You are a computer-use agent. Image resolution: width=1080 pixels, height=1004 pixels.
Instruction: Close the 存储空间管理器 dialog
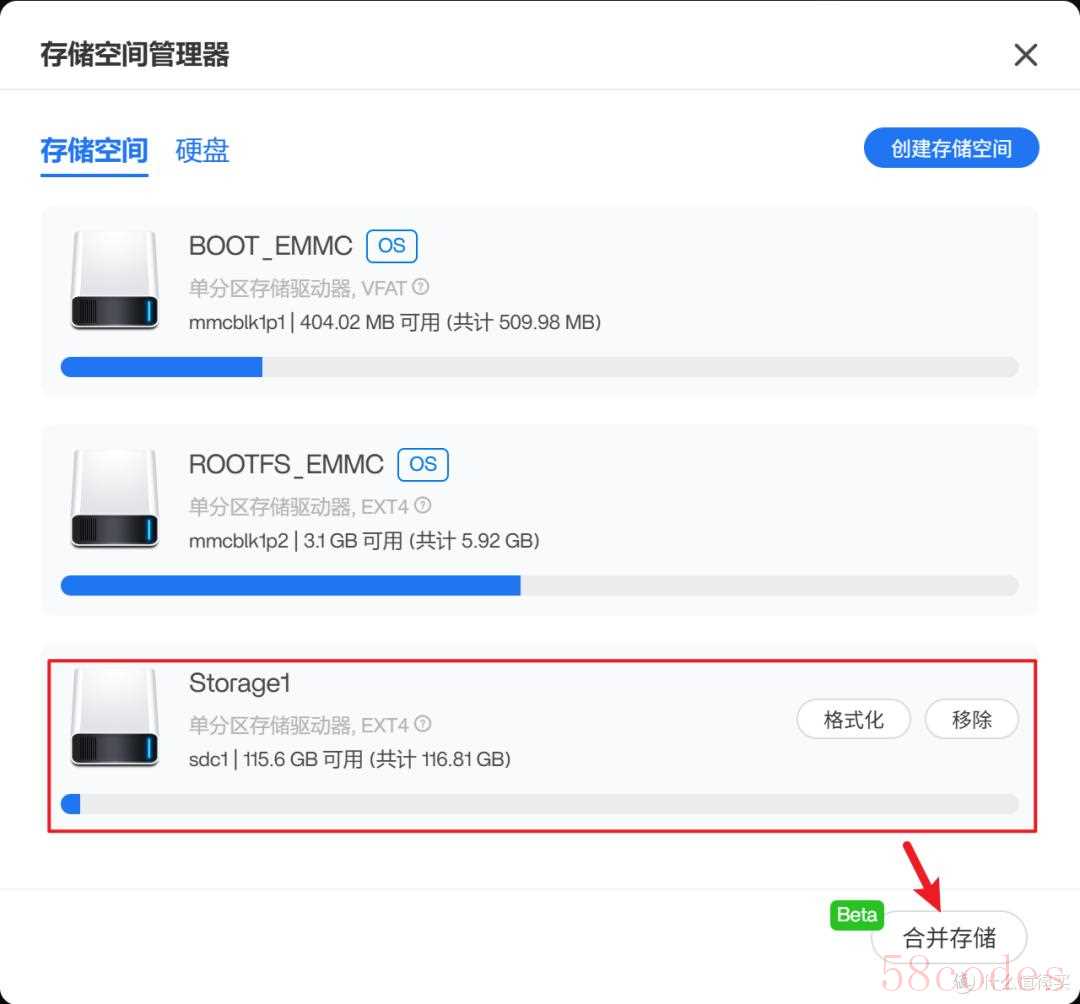1026,54
